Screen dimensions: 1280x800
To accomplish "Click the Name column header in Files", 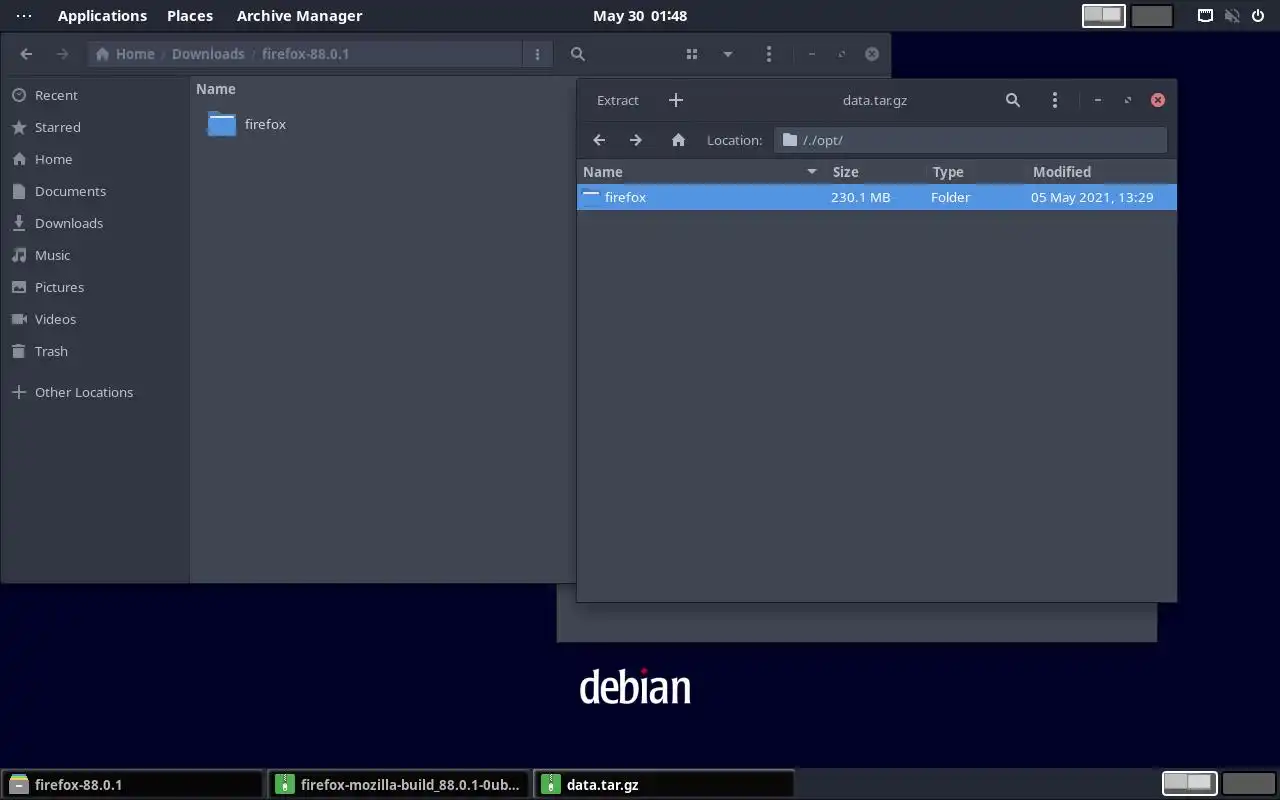I will [x=216, y=89].
